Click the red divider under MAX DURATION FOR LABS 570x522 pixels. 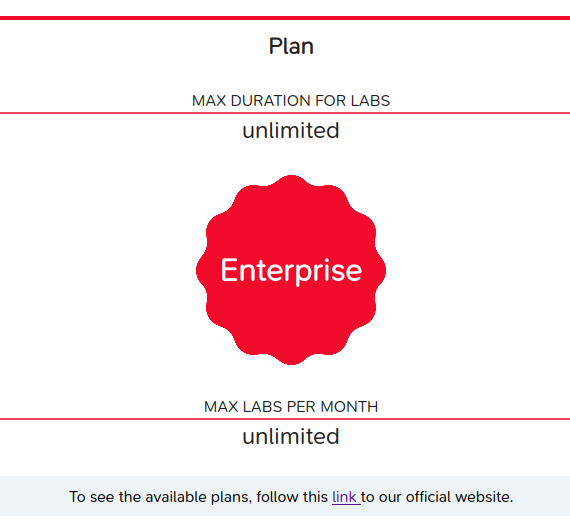[285, 113]
